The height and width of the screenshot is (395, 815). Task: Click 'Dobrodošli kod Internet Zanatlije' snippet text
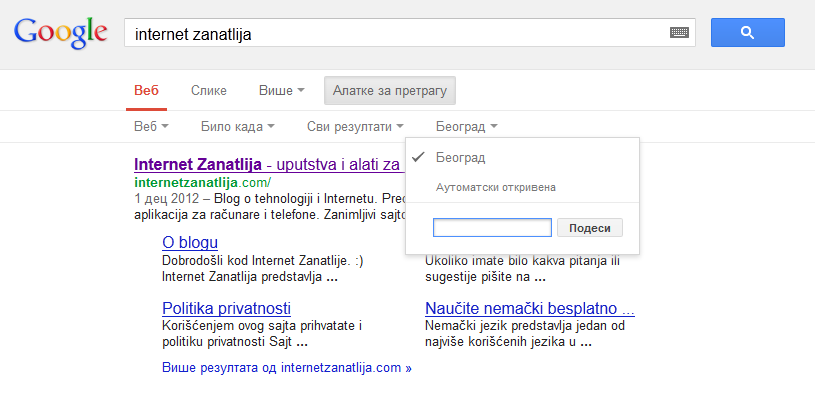262,260
